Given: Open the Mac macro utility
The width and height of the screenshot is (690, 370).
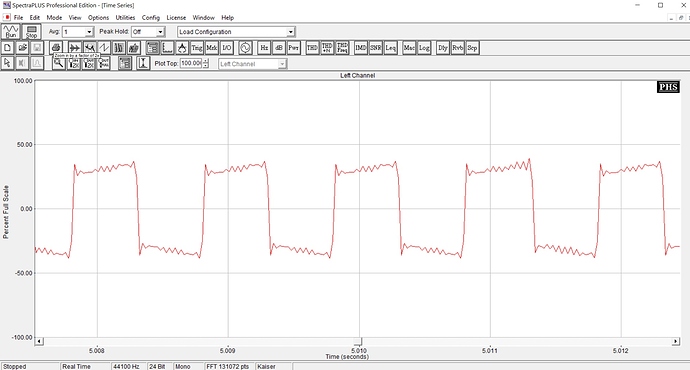Looking at the screenshot, I should point(409,48).
